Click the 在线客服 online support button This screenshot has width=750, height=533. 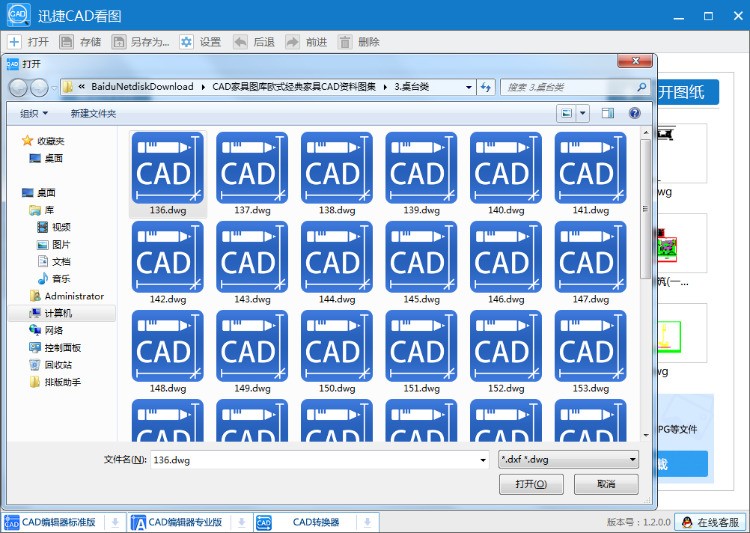point(711,522)
